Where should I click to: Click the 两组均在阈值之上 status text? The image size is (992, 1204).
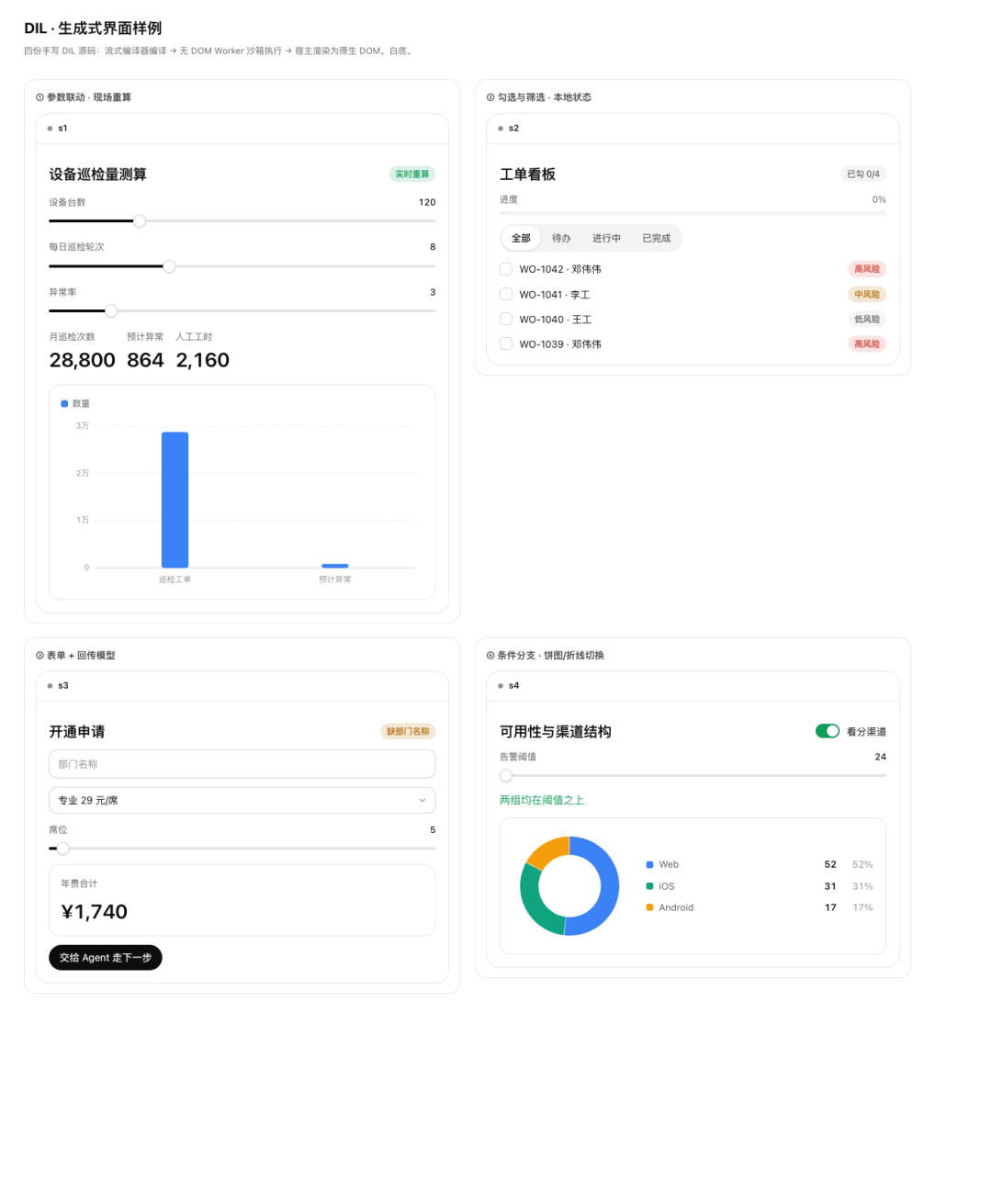pyautogui.click(x=542, y=800)
